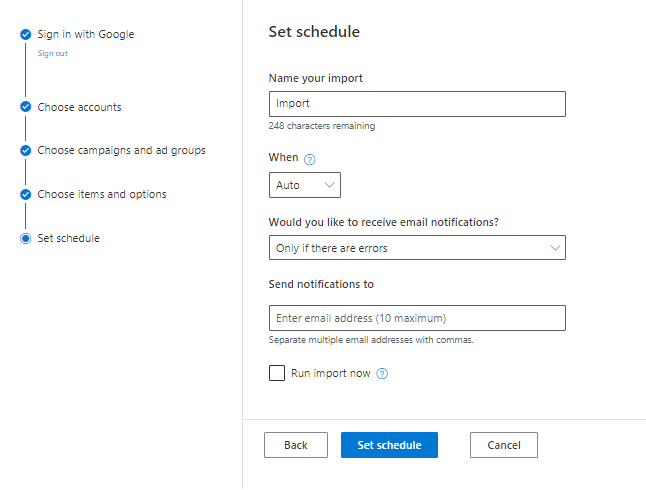
Task: Click the Sign out link
Action: 53,54
